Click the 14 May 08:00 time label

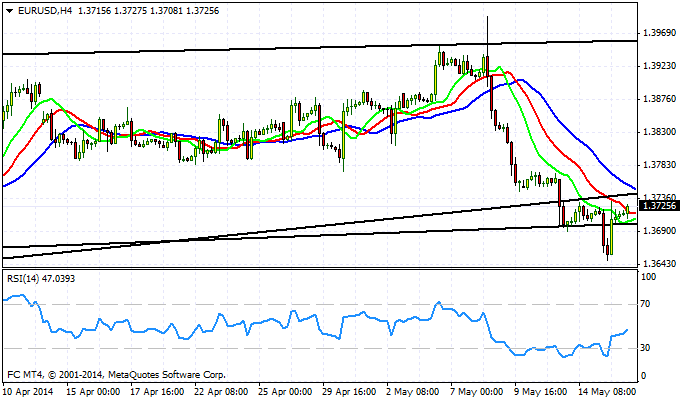click(608, 392)
